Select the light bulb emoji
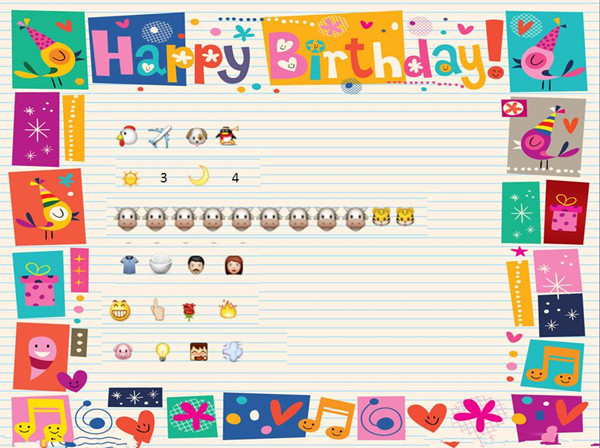The height and width of the screenshot is (448, 600). click(x=163, y=352)
